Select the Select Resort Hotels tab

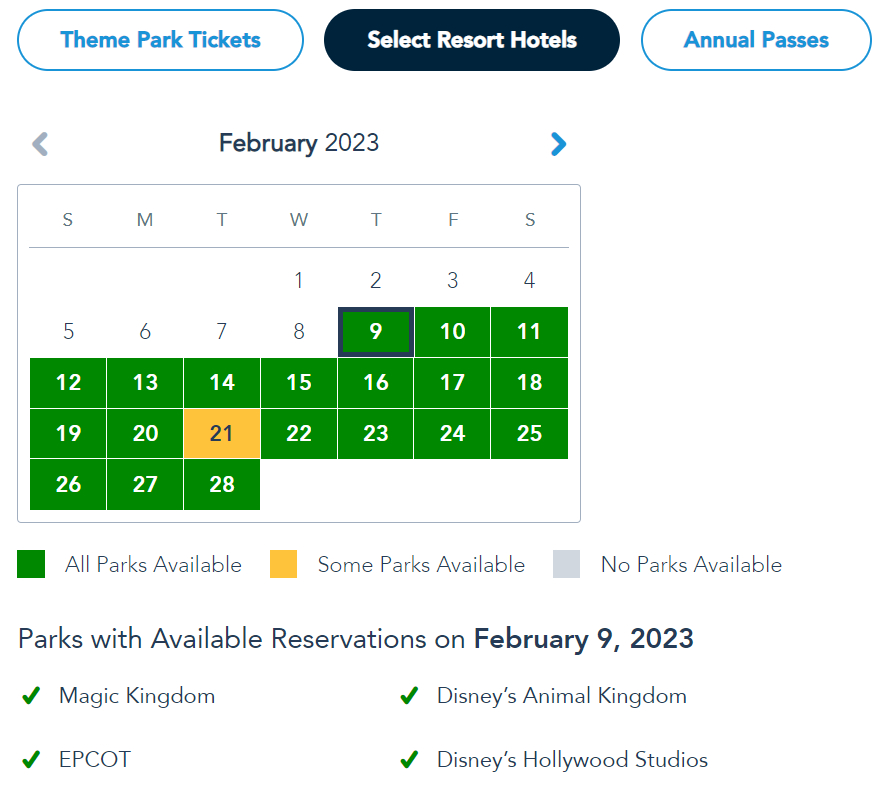(472, 40)
